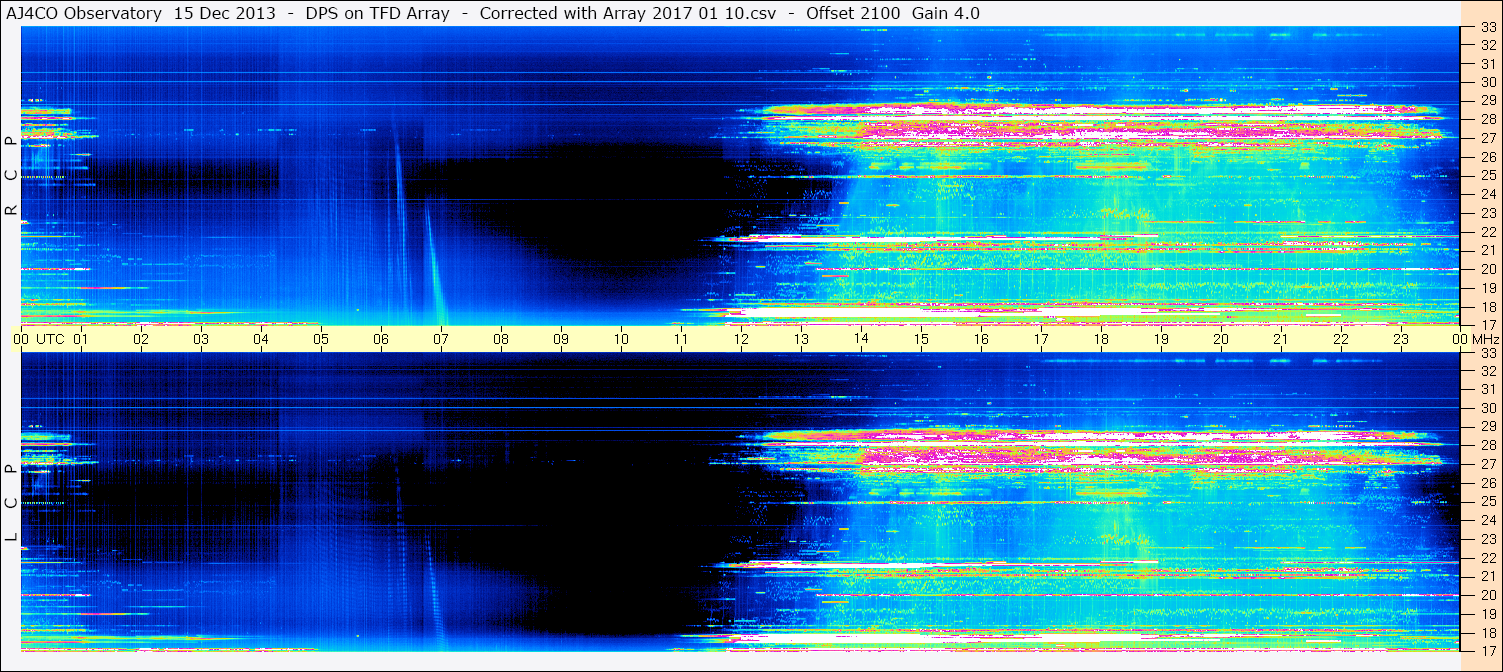
Task: Select the 20 hour time marker
Action: coord(1221,339)
